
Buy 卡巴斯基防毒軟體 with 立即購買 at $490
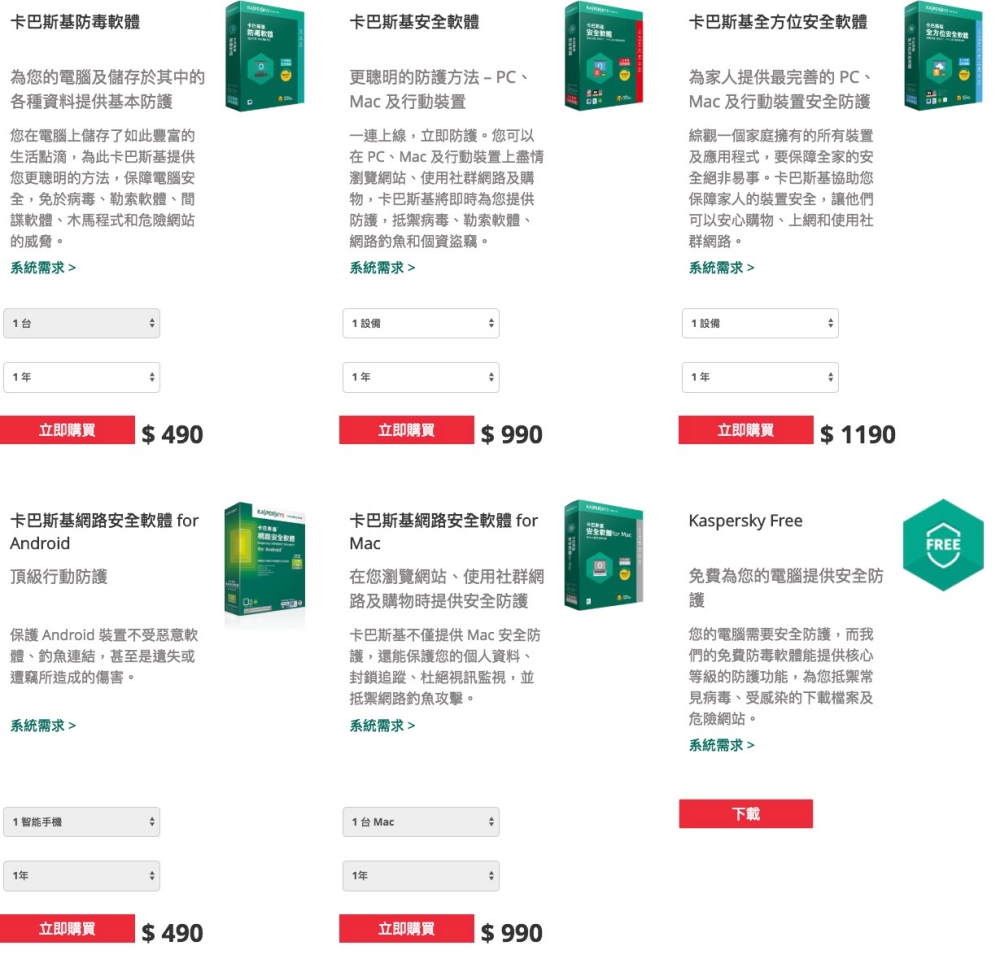[67, 430]
